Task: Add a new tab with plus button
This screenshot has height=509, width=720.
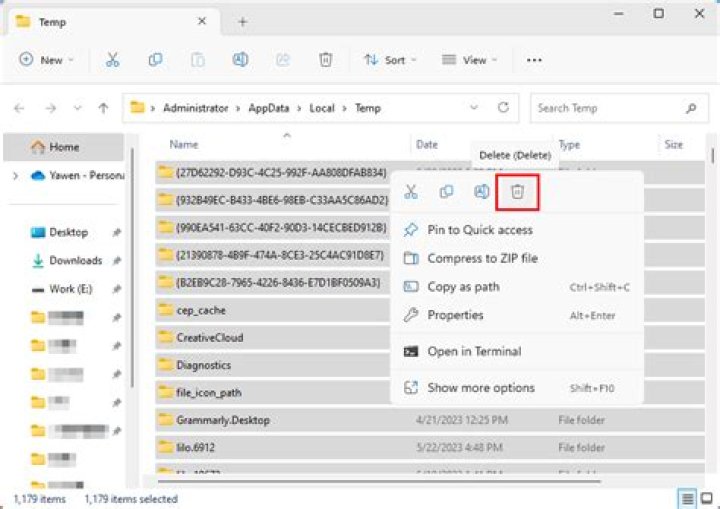Action: click(x=242, y=21)
